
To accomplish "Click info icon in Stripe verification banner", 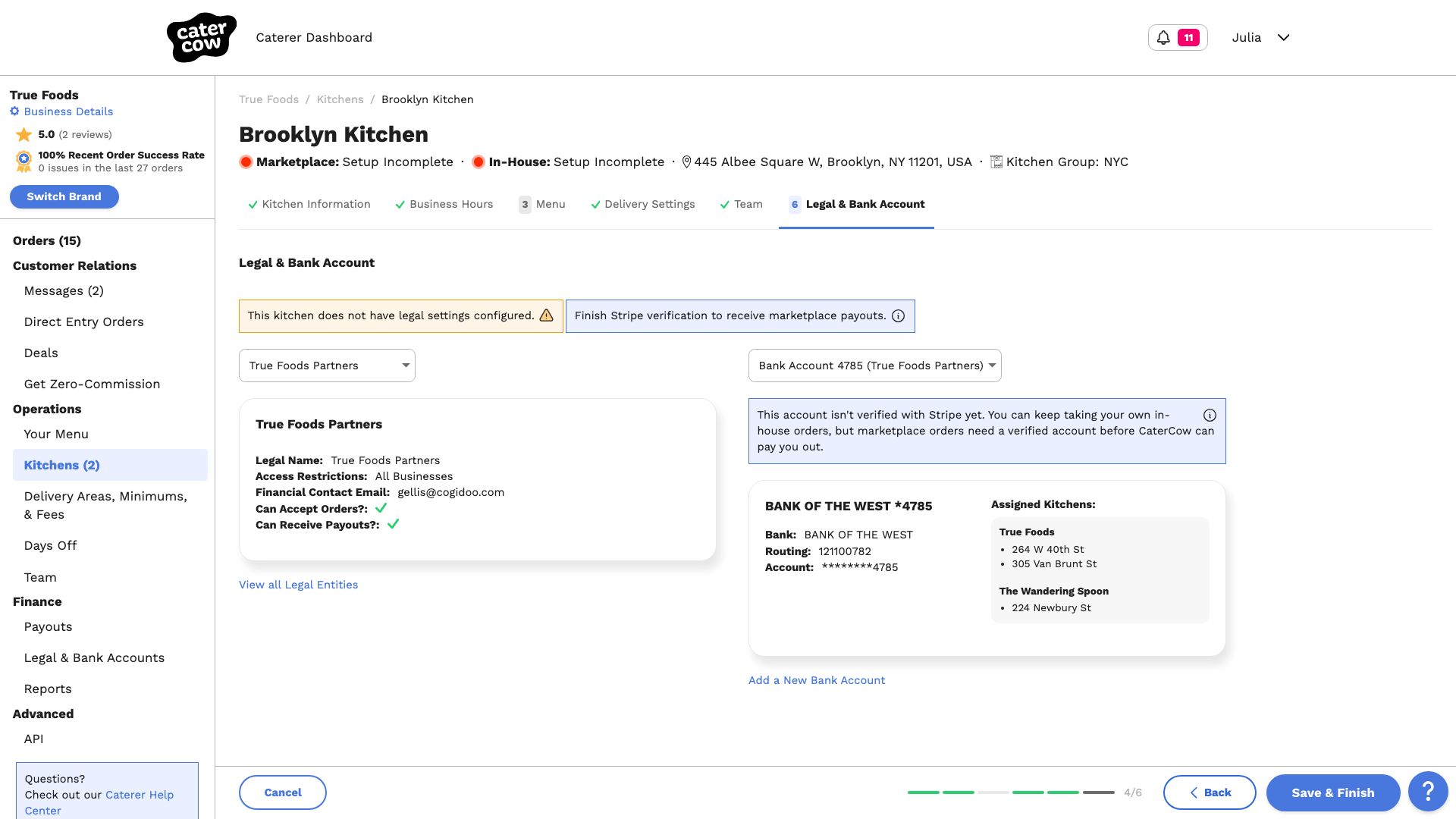I will 898,315.
